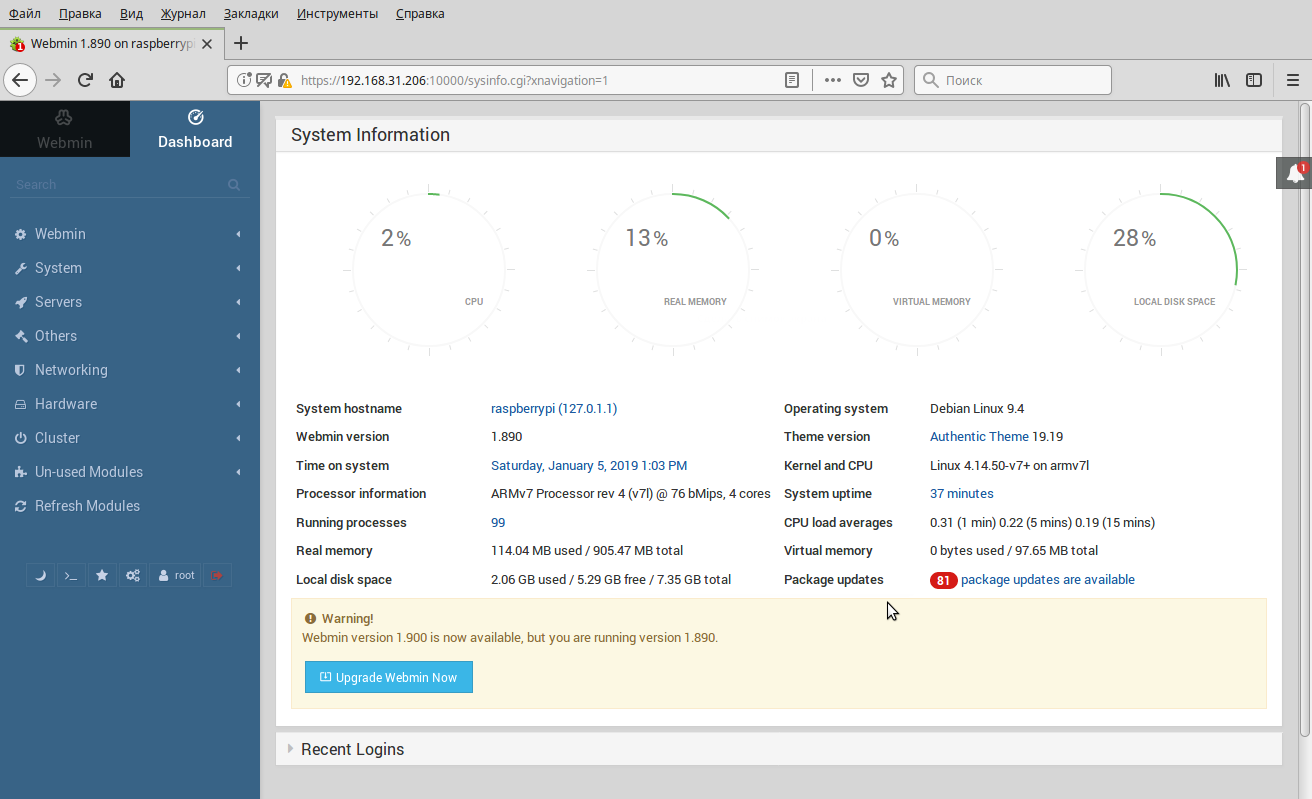Open the Firefox hamburger menu

click(x=1291, y=80)
